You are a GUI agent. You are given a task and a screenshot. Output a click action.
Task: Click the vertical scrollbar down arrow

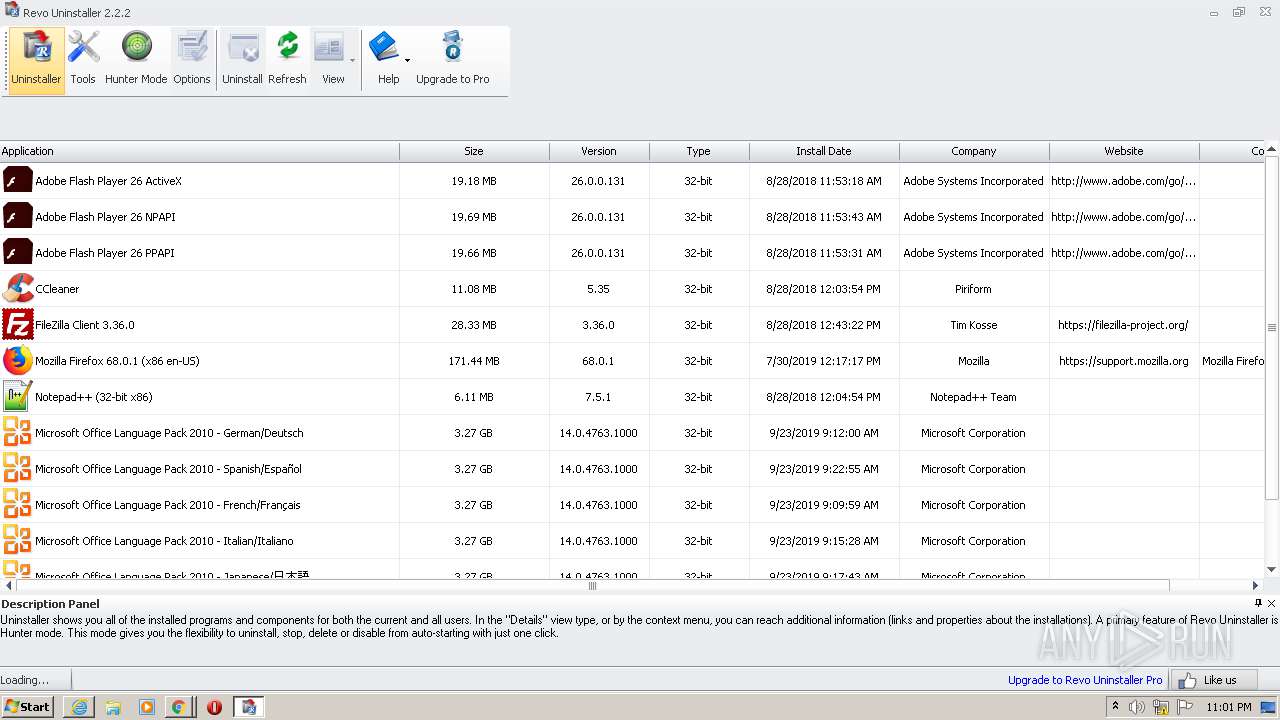point(1272,569)
